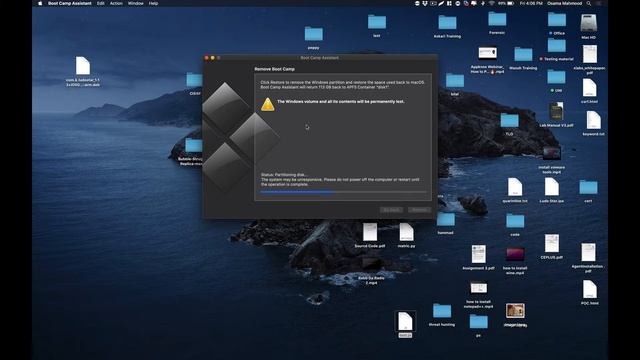Image resolution: width=640 pixels, height=360 pixels.
Task: Select the Forensic folder
Action: 497,19
